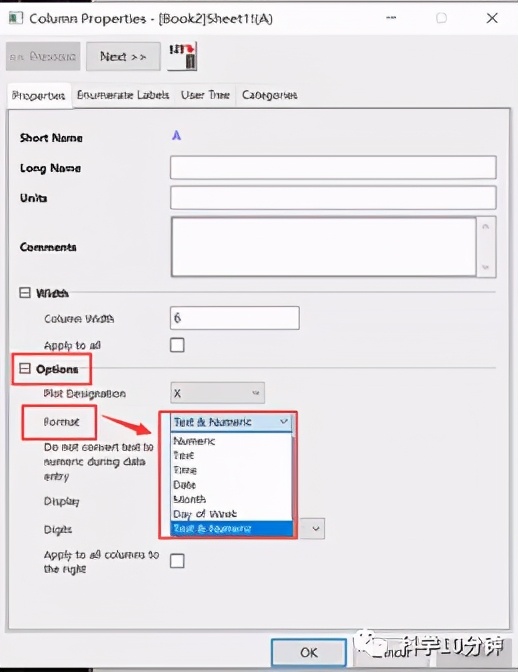Image resolution: width=518 pixels, height=672 pixels.
Task: Click inside the Comments text area
Action: point(323,247)
